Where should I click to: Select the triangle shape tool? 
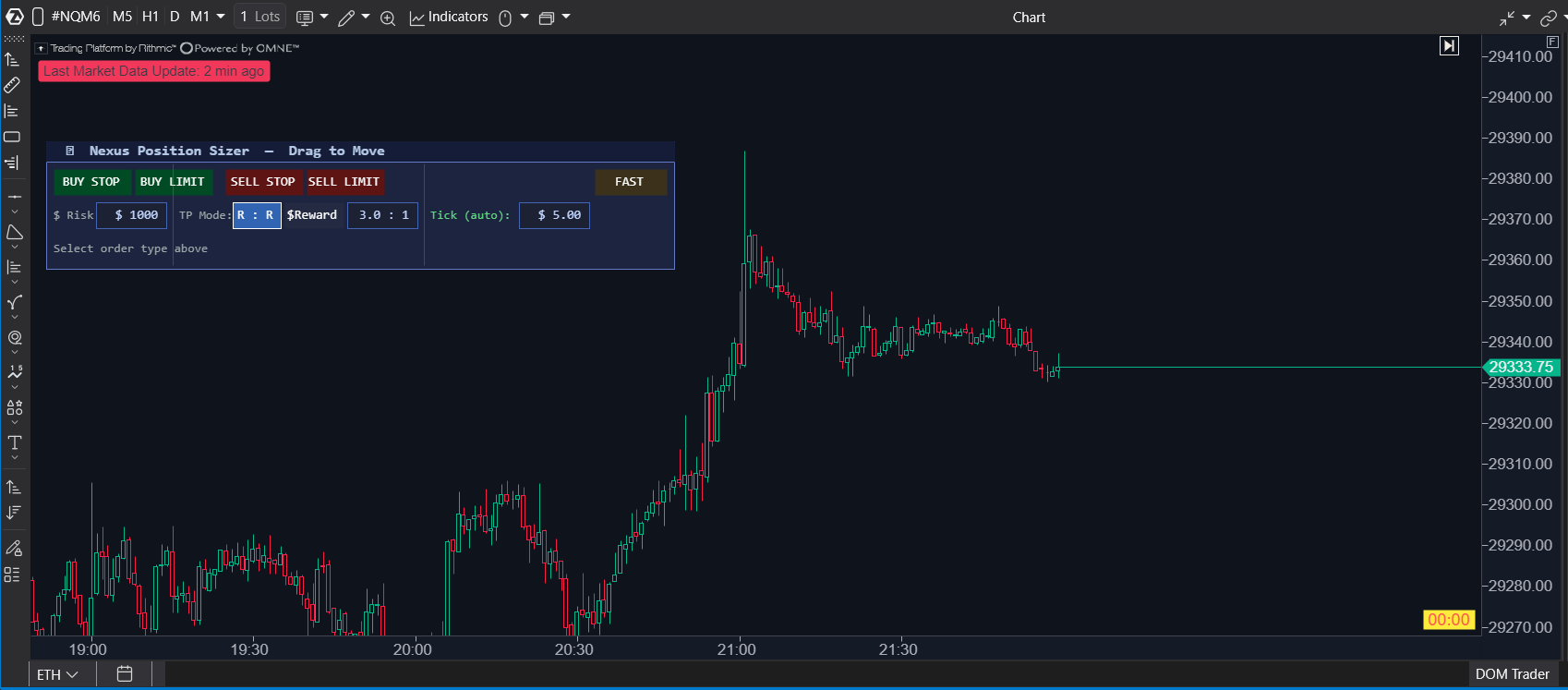pyautogui.click(x=14, y=232)
